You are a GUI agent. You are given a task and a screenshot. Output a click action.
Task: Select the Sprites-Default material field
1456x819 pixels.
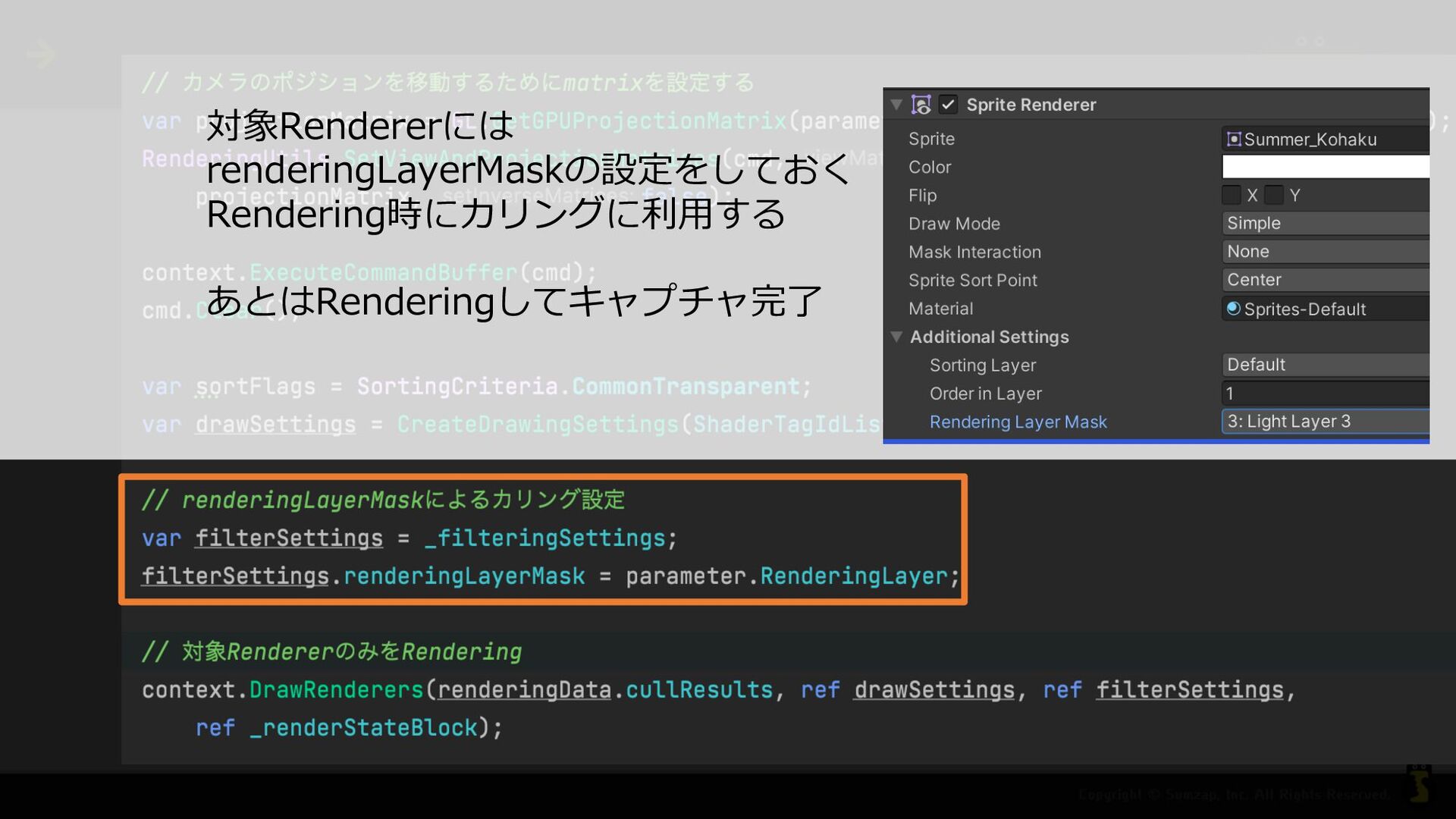[x=1326, y=309]
